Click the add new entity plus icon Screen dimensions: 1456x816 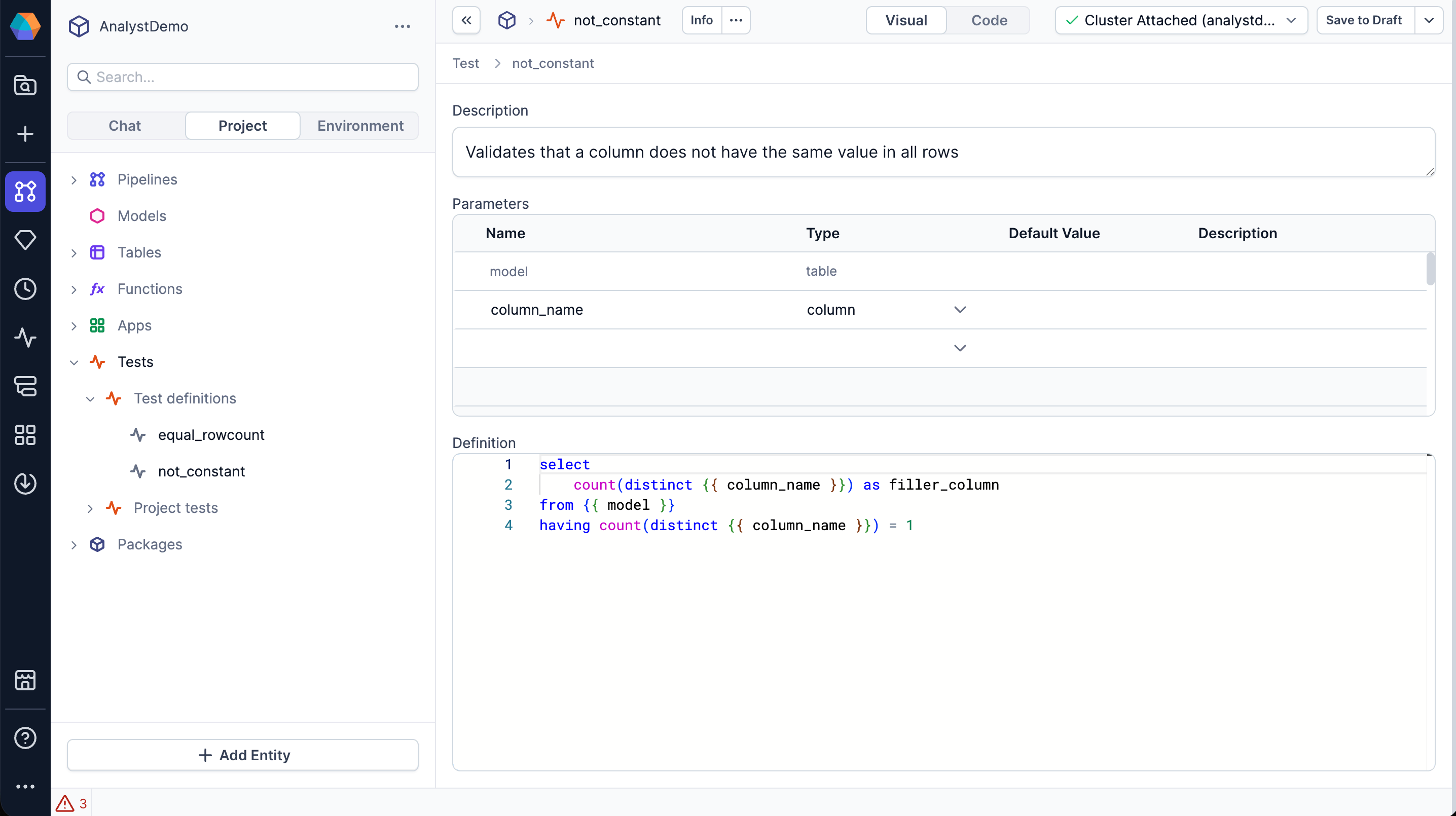point(25,134)
